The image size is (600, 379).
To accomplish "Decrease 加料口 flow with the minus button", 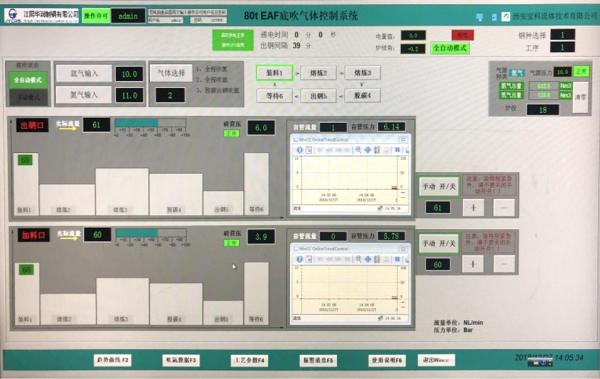I will coord(504,264).
